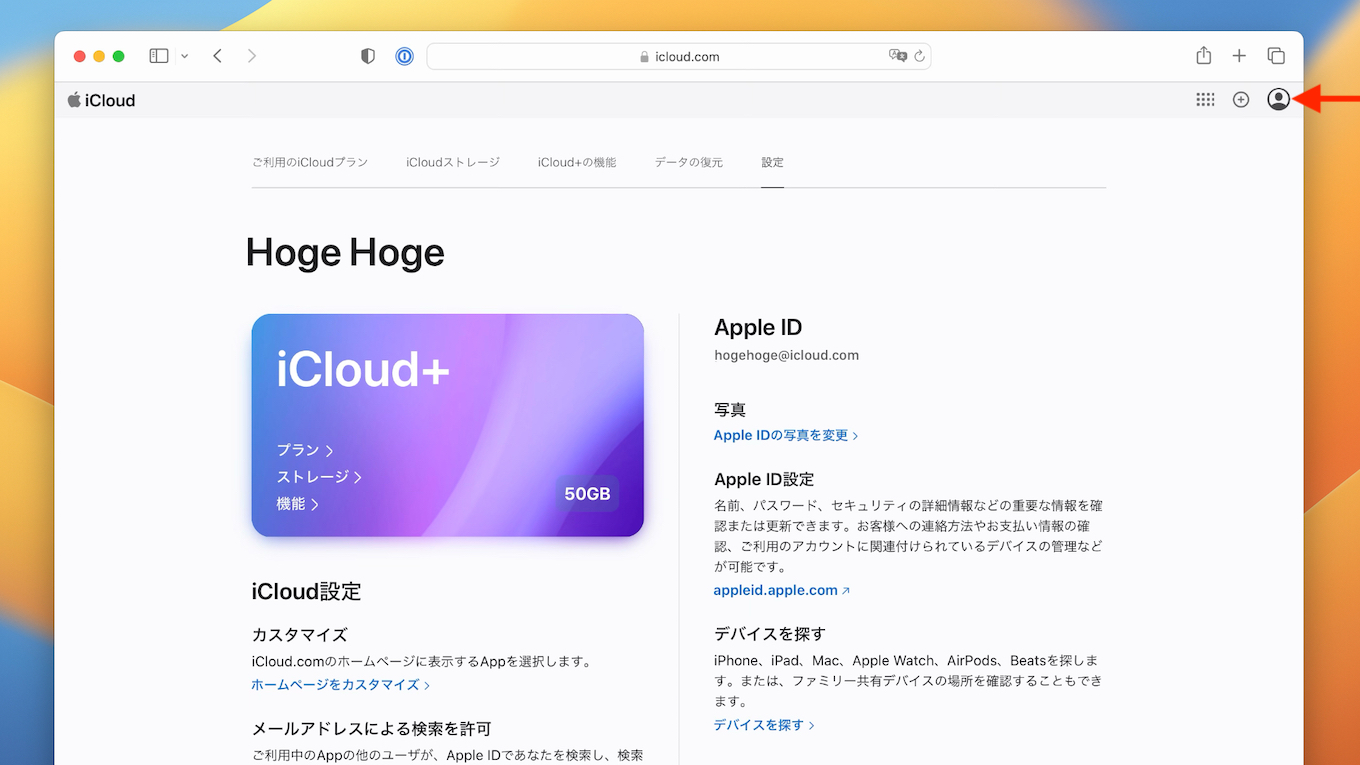The height and width of the screenshot is (765, 1360).
Task: Switch to the データの復元 tab
Action: [688, 161]
